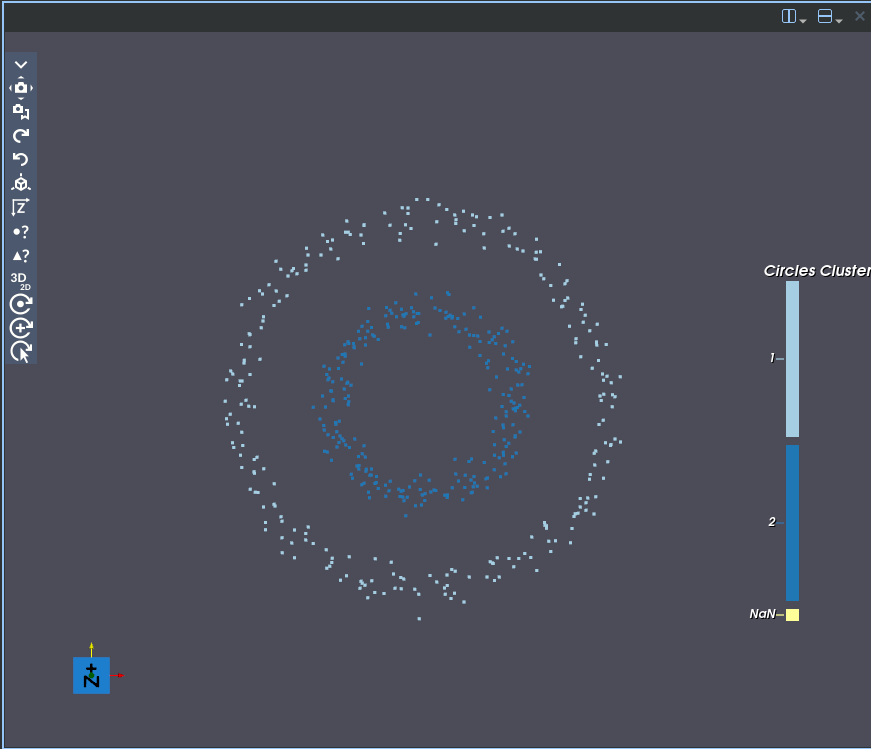Click the NaN color swatch in the legend
Viewport: 871px width, 749px height.
(x=791, y=614)
